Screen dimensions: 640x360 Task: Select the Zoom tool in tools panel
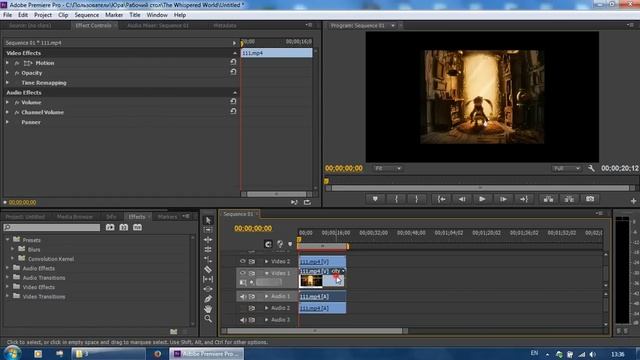[x=208, y=318]
